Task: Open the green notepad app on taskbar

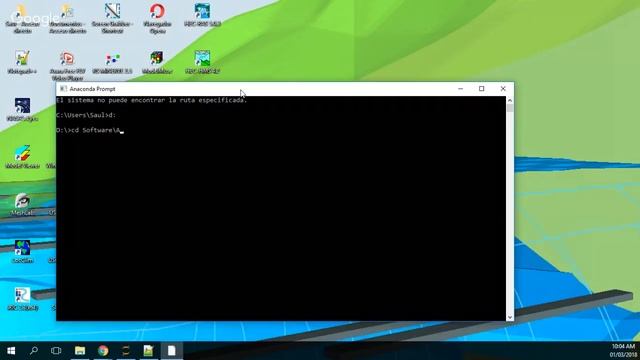Action: click(148, 351)
